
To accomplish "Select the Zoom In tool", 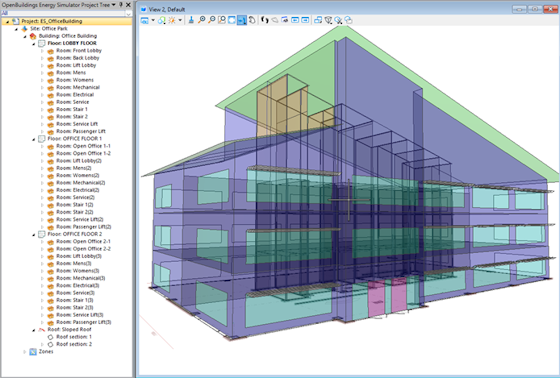I will click(201, 20).
